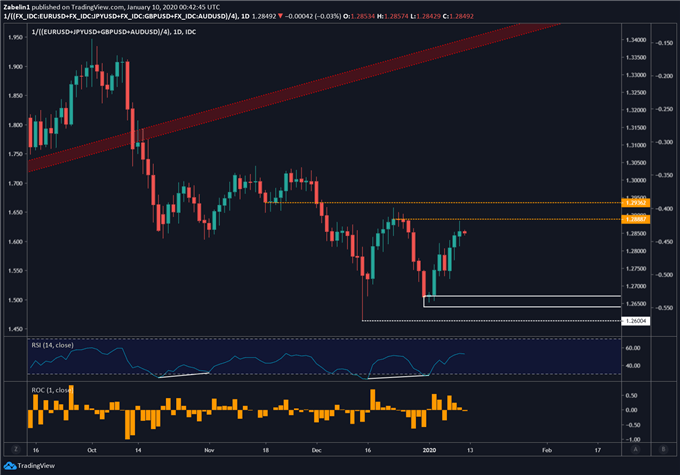Select the left white trendline under RSI
Image resolution: width=680 pixels, height=475 pixels.
184,375
